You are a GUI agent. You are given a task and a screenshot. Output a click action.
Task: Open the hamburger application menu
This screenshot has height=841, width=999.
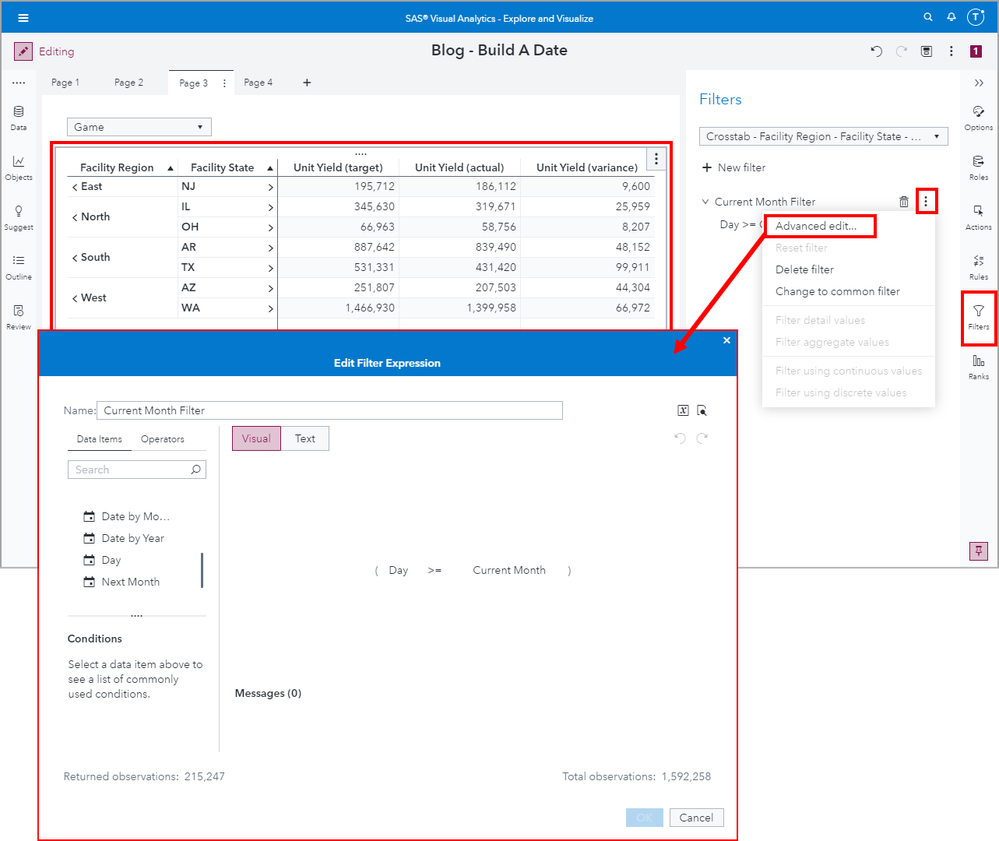[24, 18]
